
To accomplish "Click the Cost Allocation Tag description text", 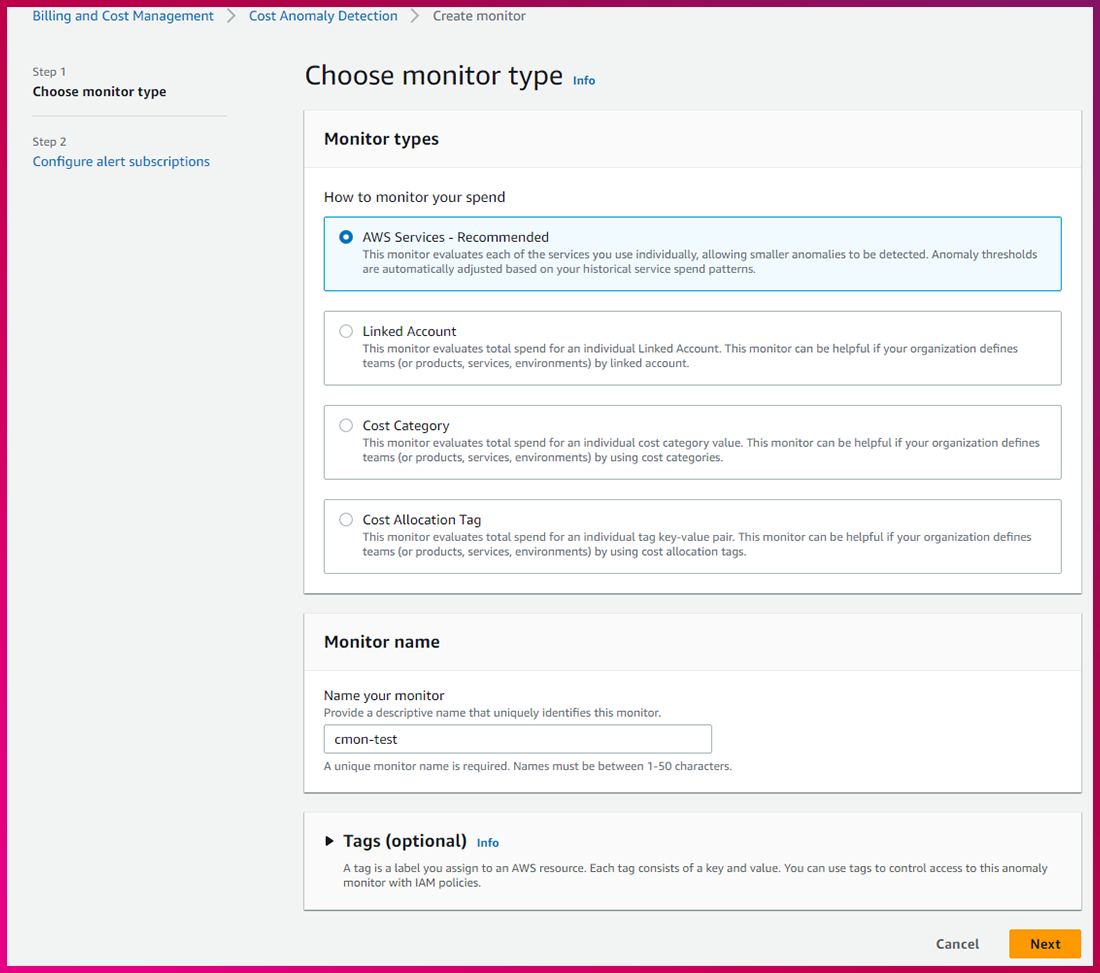I will [696, 544].
